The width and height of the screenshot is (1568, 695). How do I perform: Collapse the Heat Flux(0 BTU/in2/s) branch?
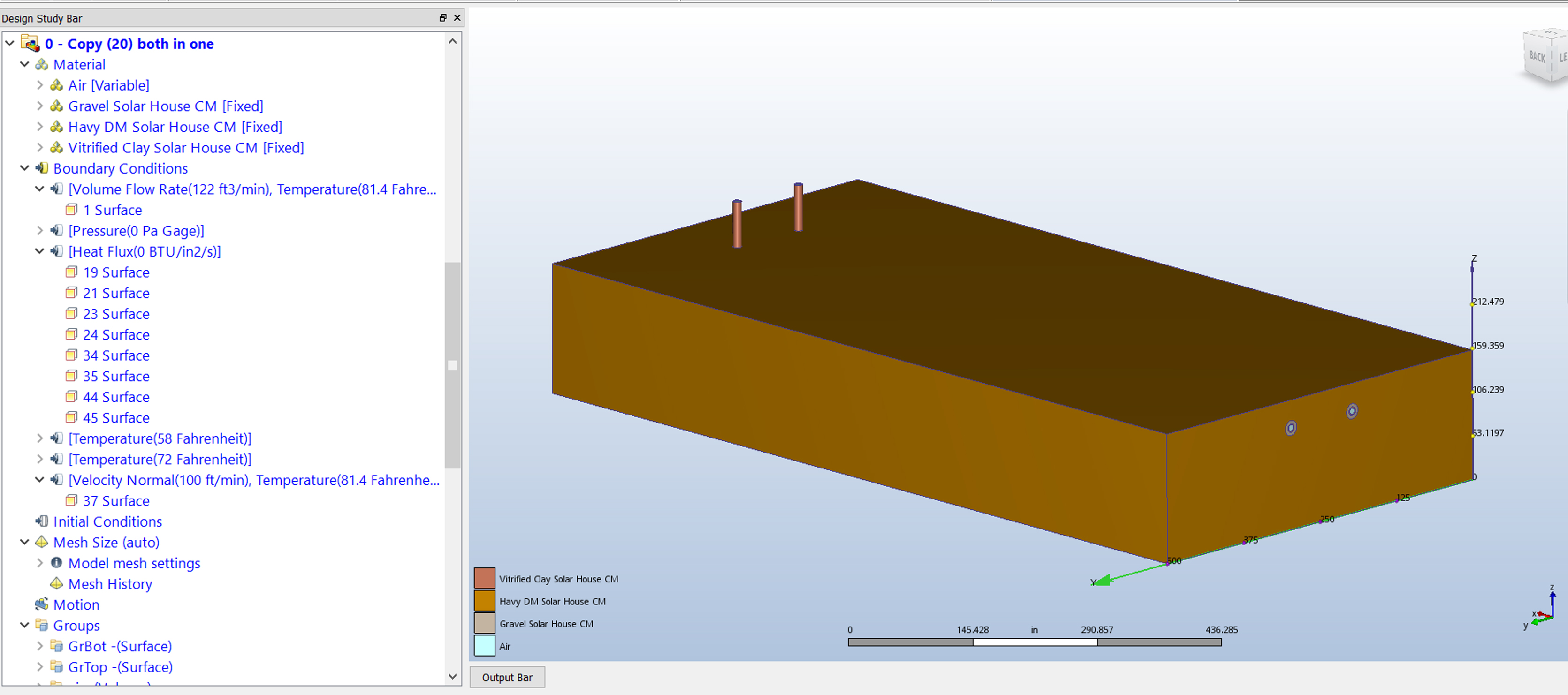pyautogui.click(x=39, y=251)
